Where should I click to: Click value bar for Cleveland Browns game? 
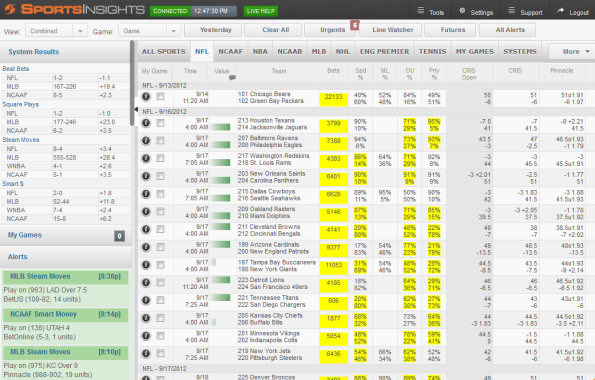(220, 227)
